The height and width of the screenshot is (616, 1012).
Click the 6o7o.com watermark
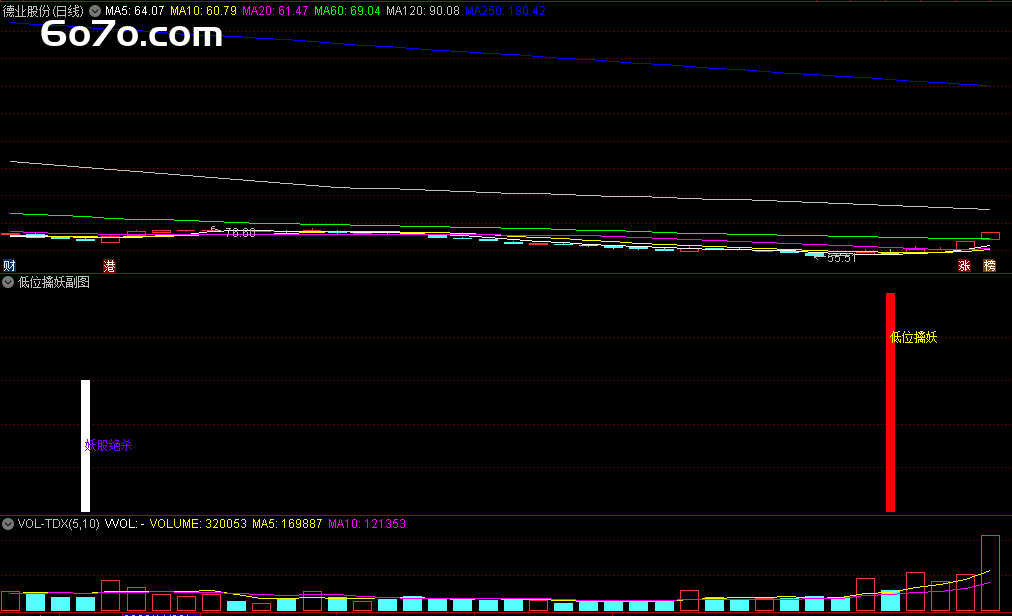pos(131,35)
